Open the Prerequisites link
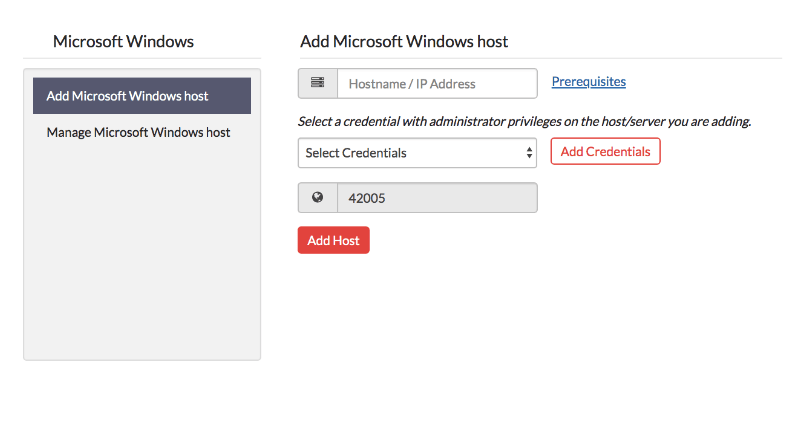This screenshot has height=445, width=800. click(x=588, y=82)
